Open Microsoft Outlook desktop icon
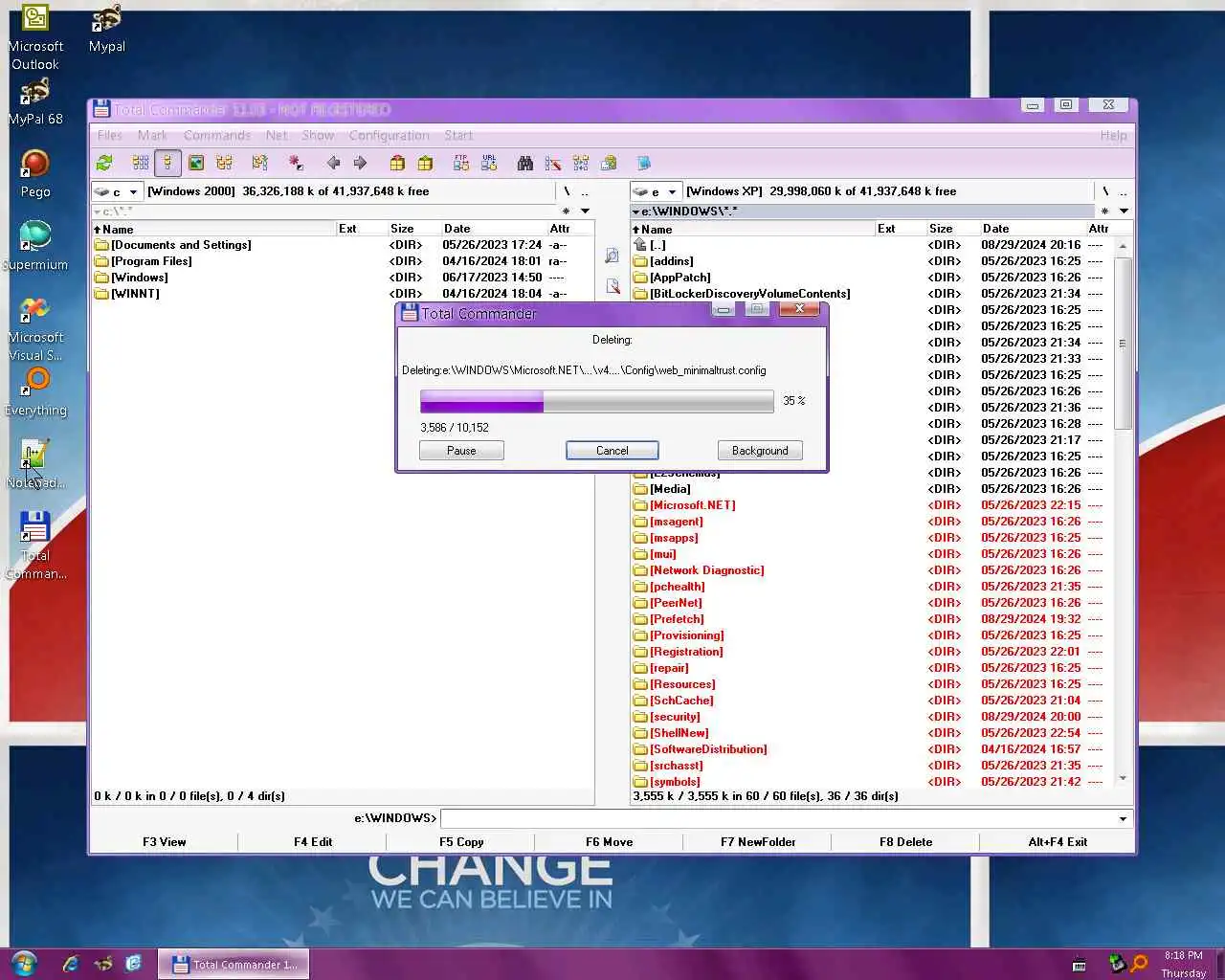 [x=35, y=38]
